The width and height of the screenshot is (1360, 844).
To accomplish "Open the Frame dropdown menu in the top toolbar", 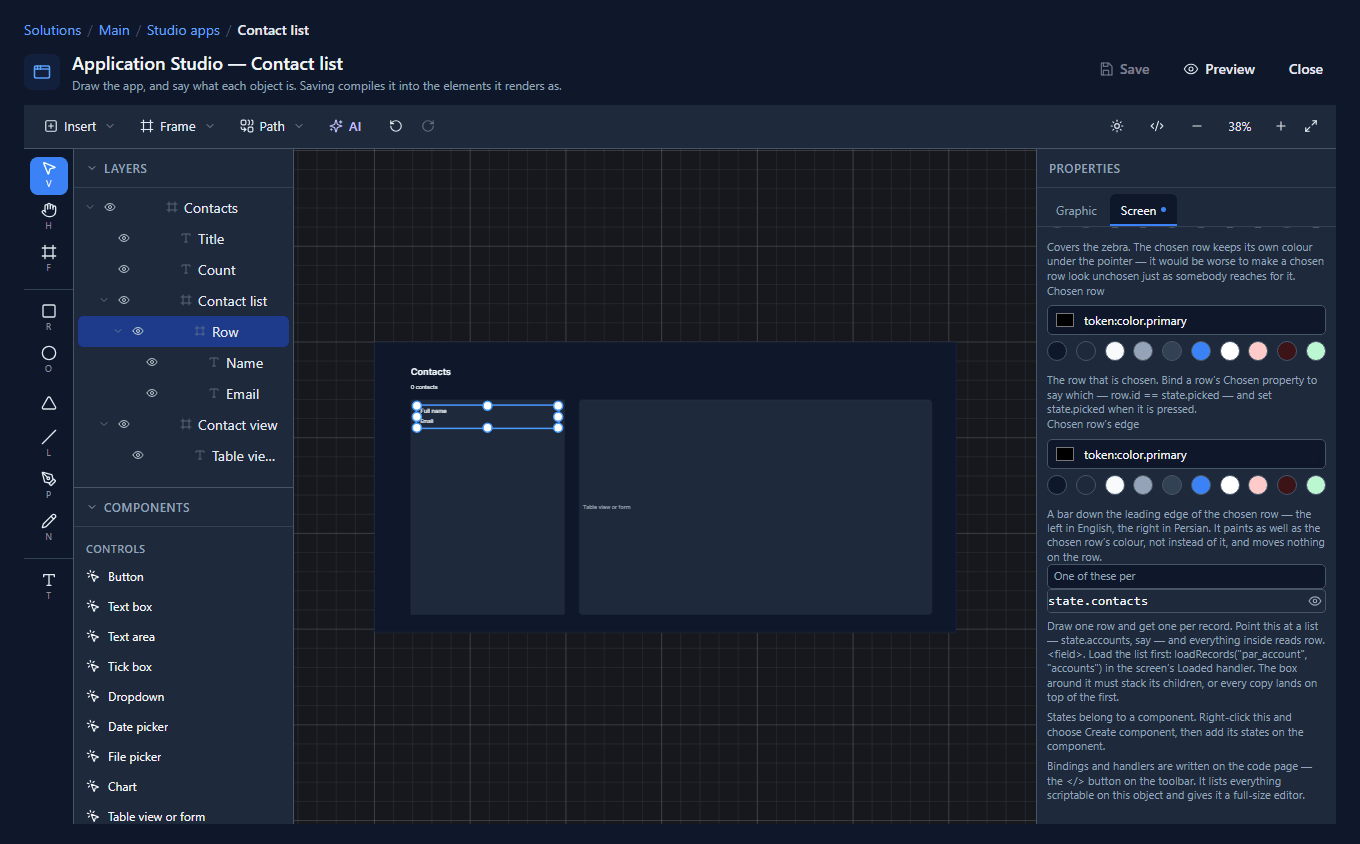I will pos(177,126).
